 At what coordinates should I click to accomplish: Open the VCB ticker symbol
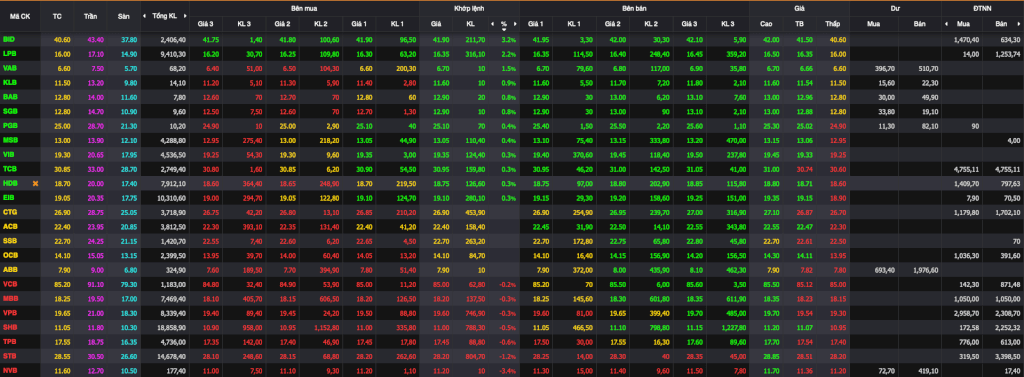[10, 284]
